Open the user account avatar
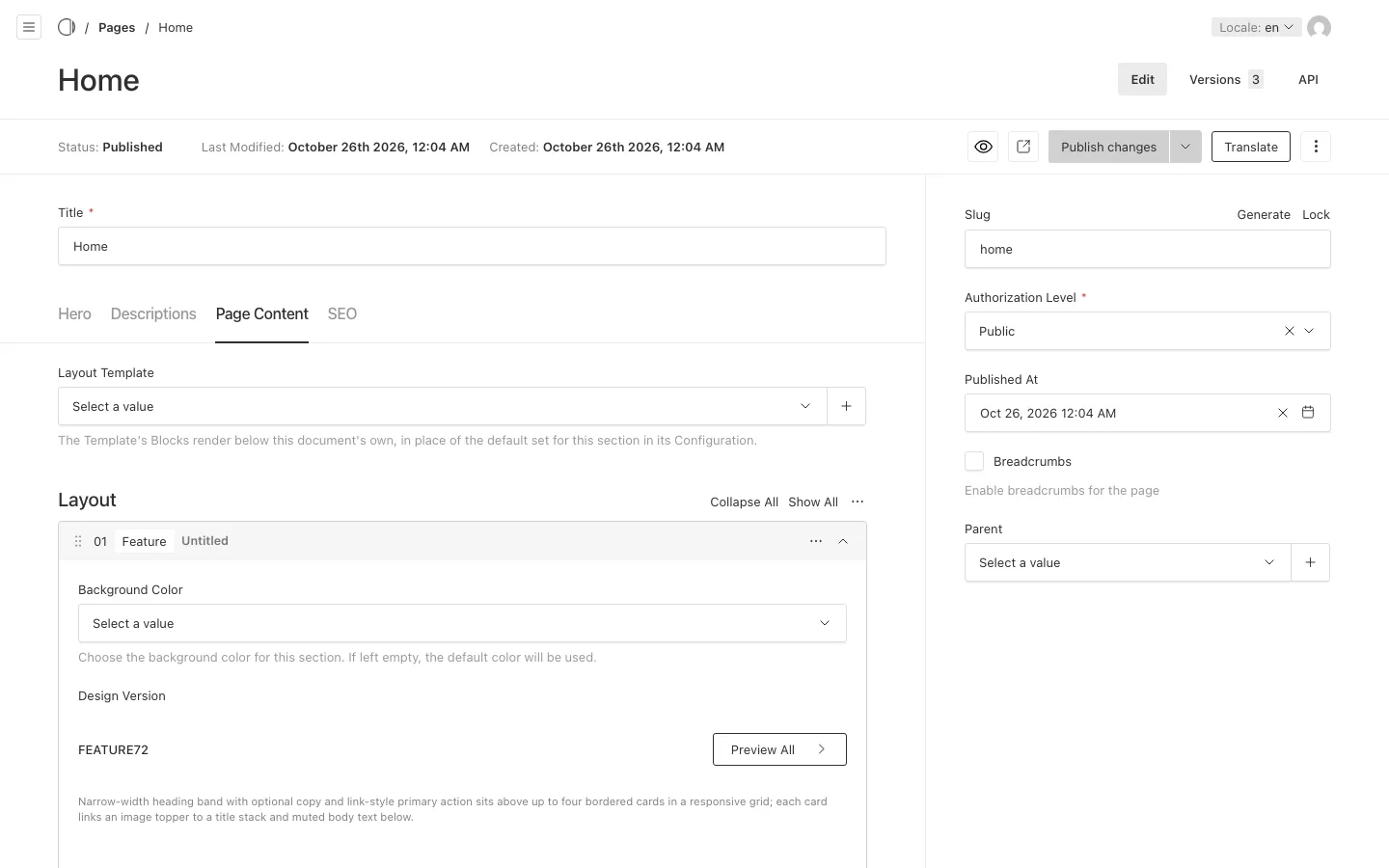1389x868 pixels. (x=1319, y=27)
